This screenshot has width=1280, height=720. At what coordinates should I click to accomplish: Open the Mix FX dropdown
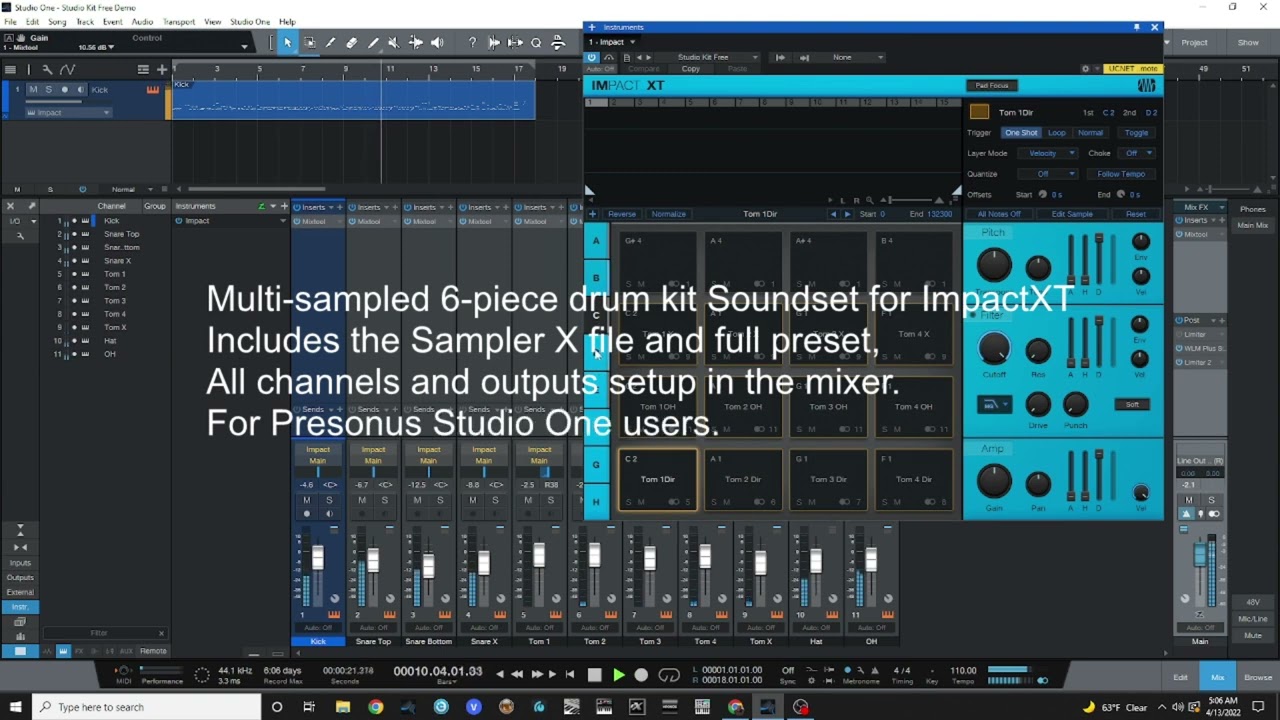[x=1201, y=208]
